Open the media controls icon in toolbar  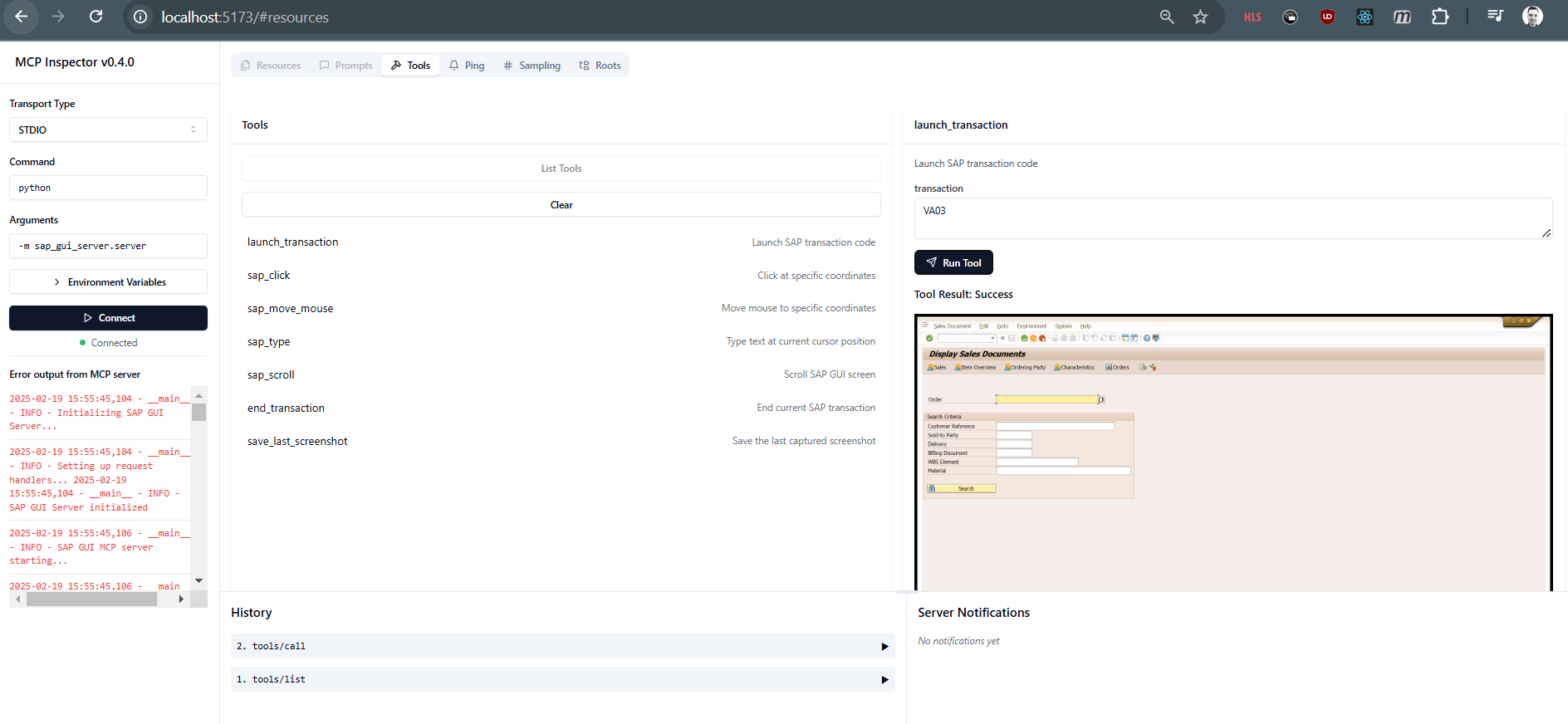(1495, 17)
